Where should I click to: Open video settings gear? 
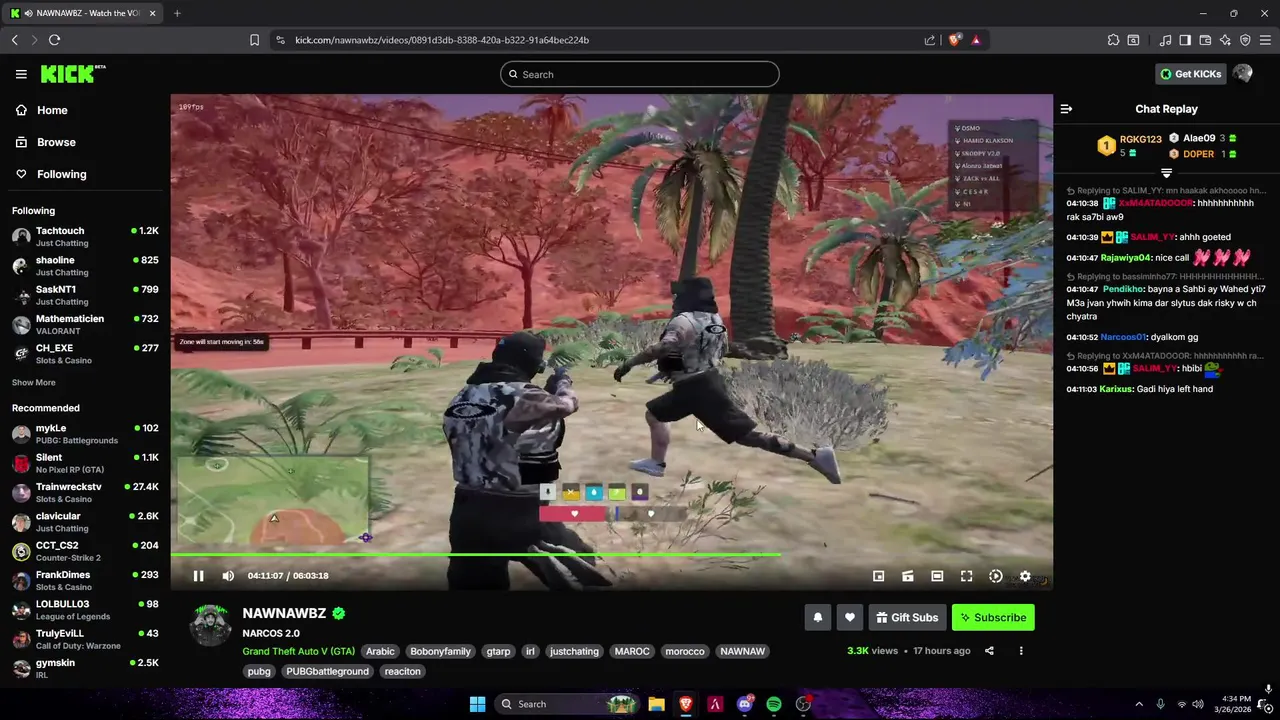point(1025,576)
